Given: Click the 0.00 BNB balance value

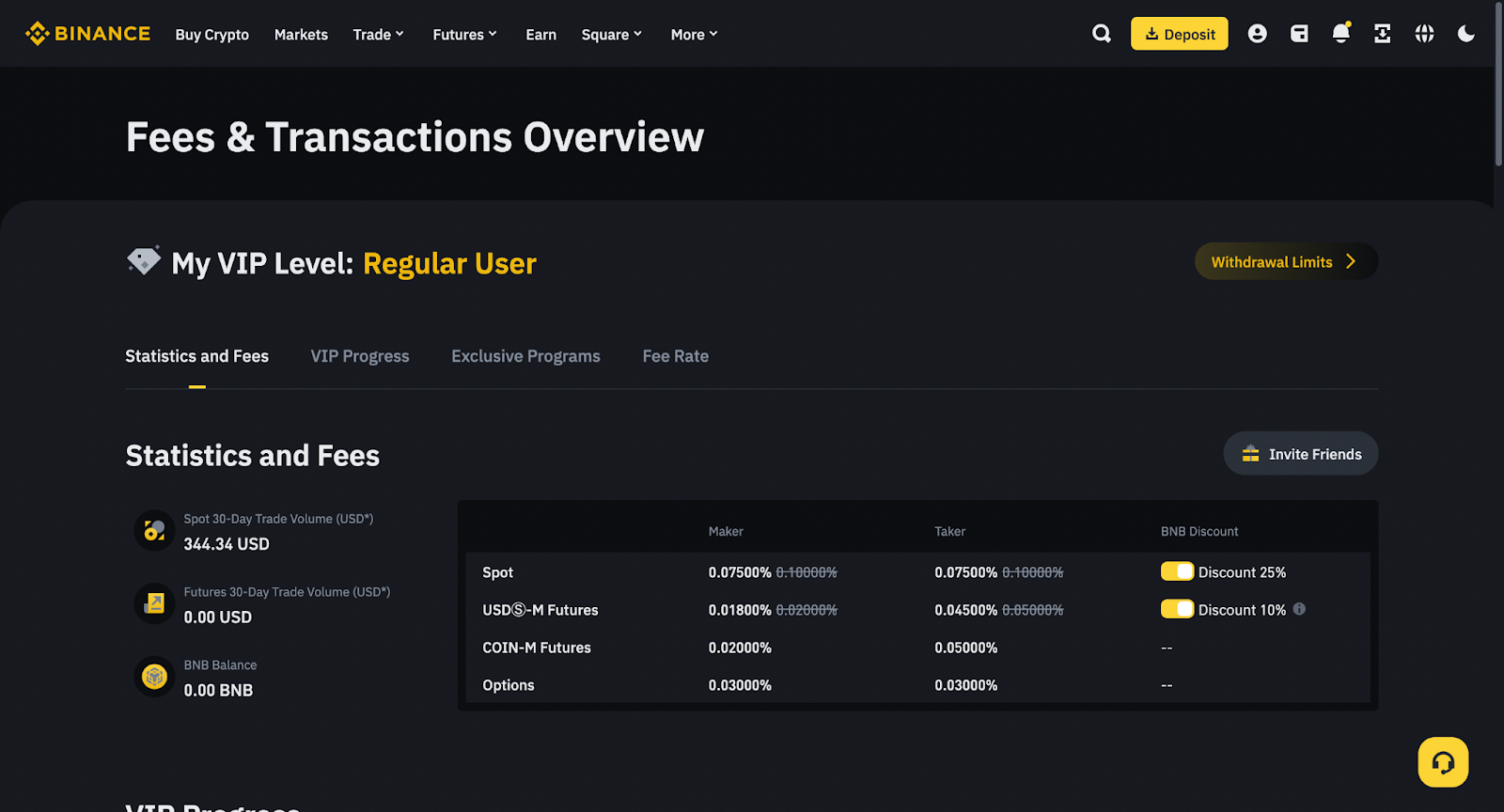Looking at the screenshot, I should (218, 690).
